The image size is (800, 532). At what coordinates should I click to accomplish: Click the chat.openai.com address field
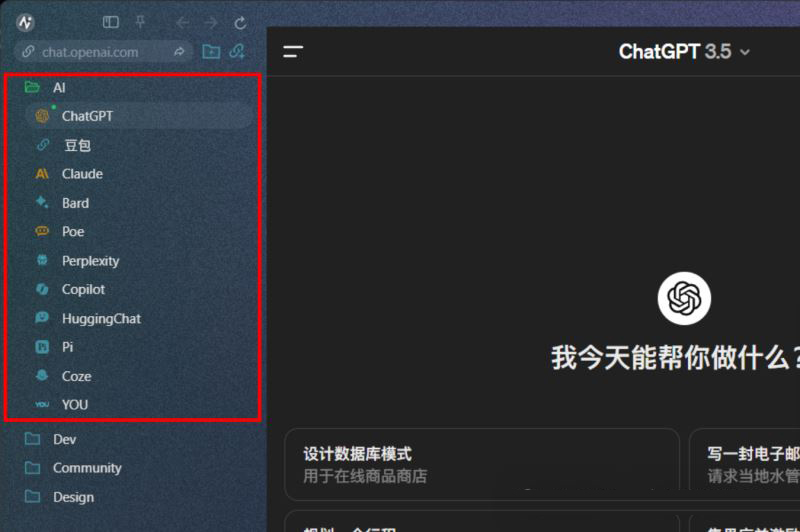[x=104, y=52]
